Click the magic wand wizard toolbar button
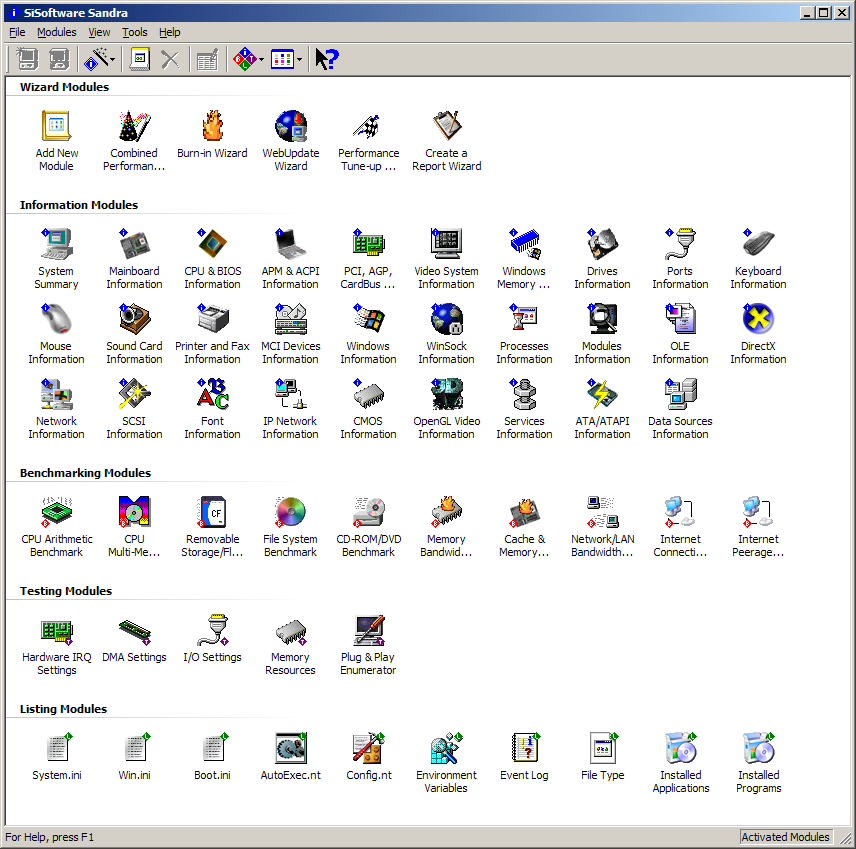This screenshot has height=849, width=856. [x=96, y=59]
